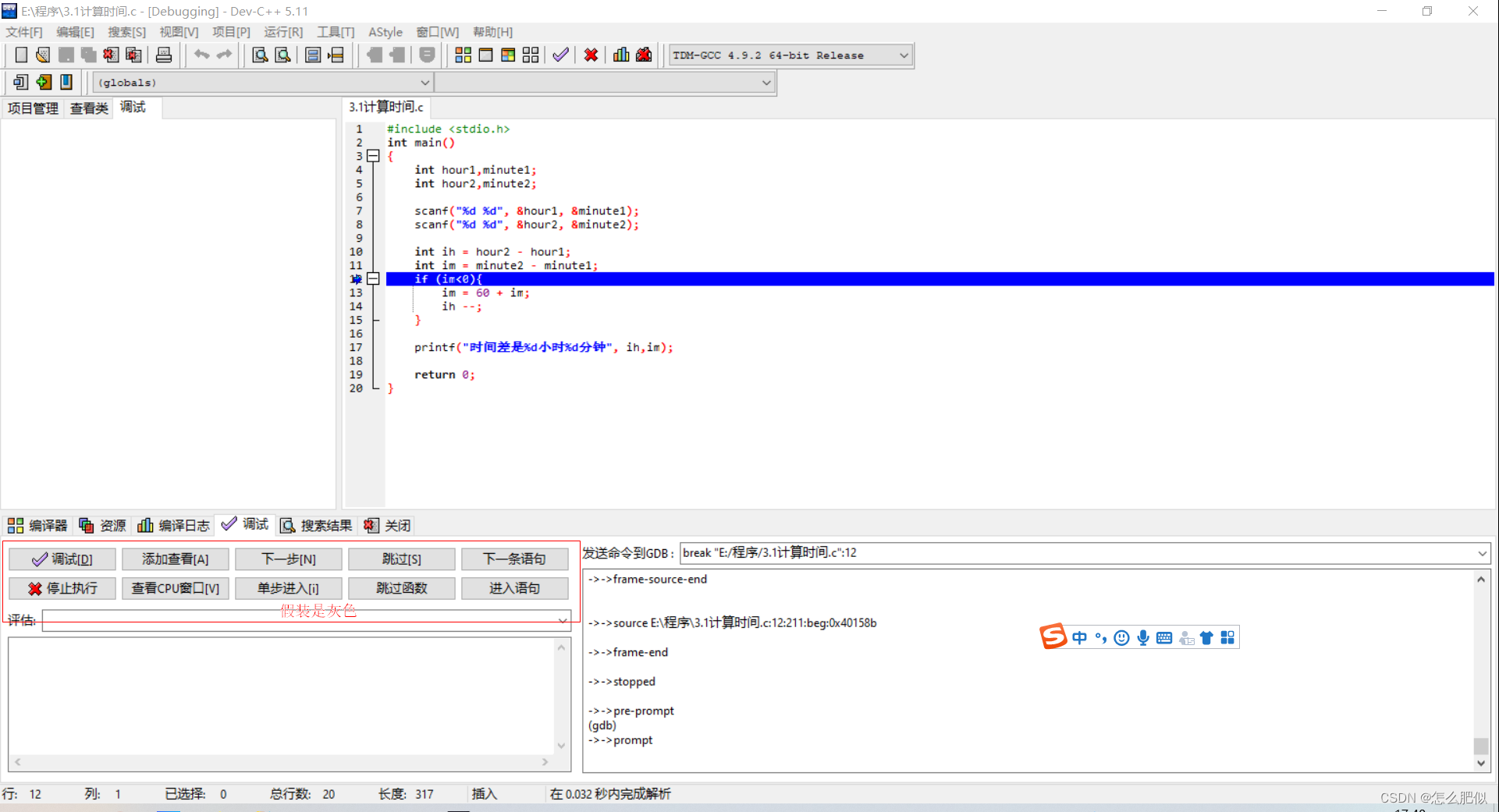Open the 搜索[S] menu

tap(126, 32)
